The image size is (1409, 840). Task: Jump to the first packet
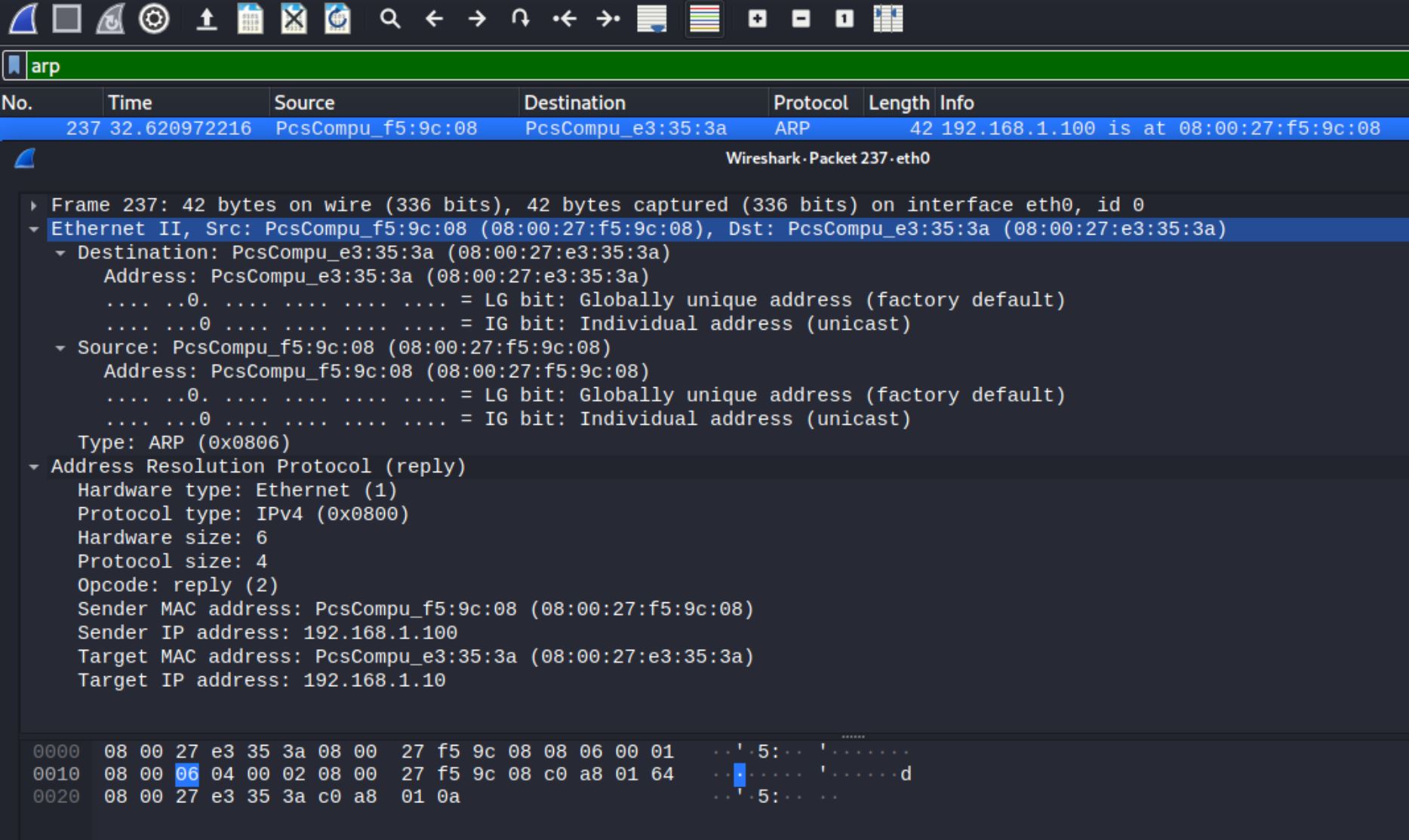tap(565, 19)
